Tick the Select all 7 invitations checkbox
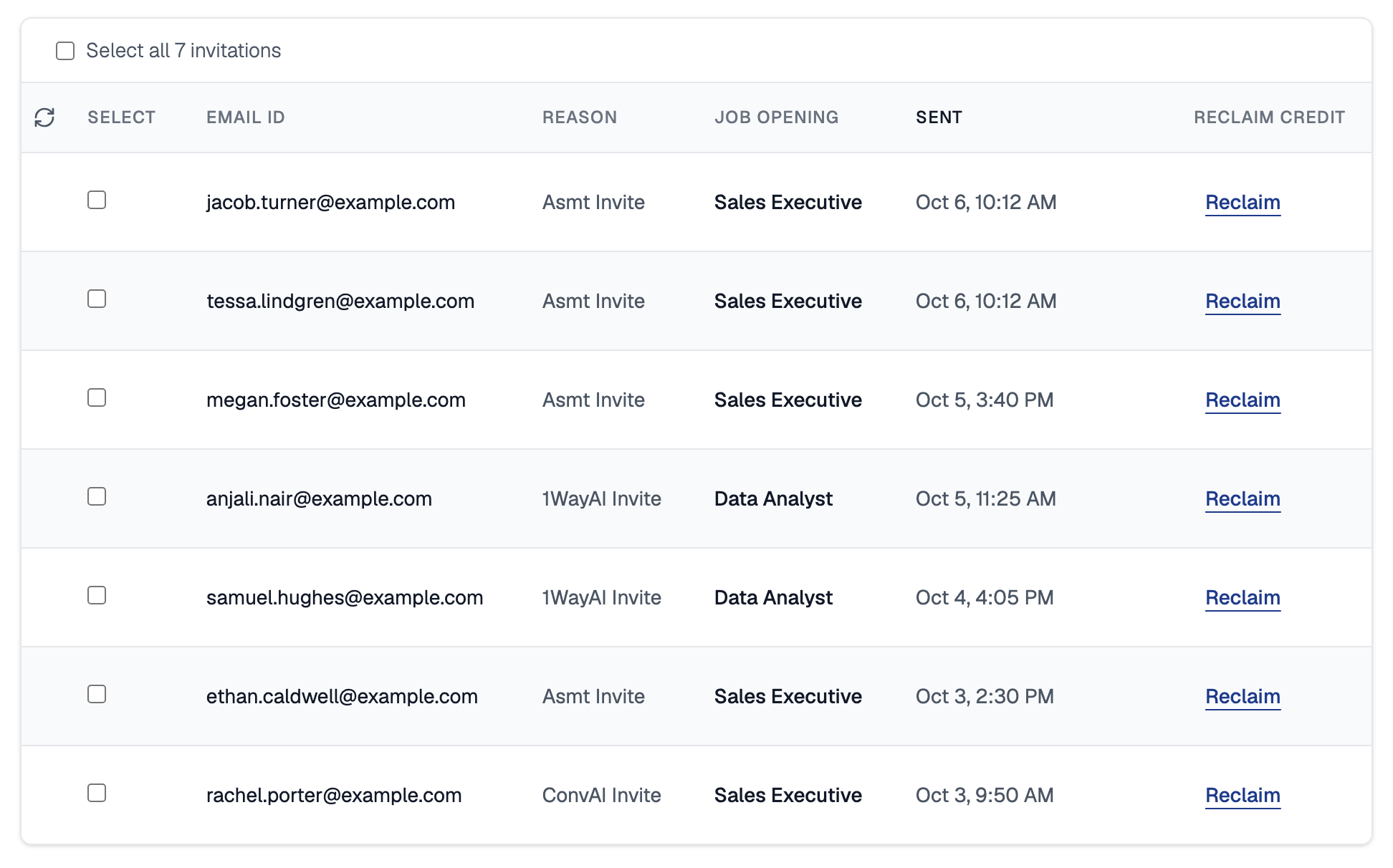The image size is (1393, 868). pyautogui.click(x=65, y=51)
